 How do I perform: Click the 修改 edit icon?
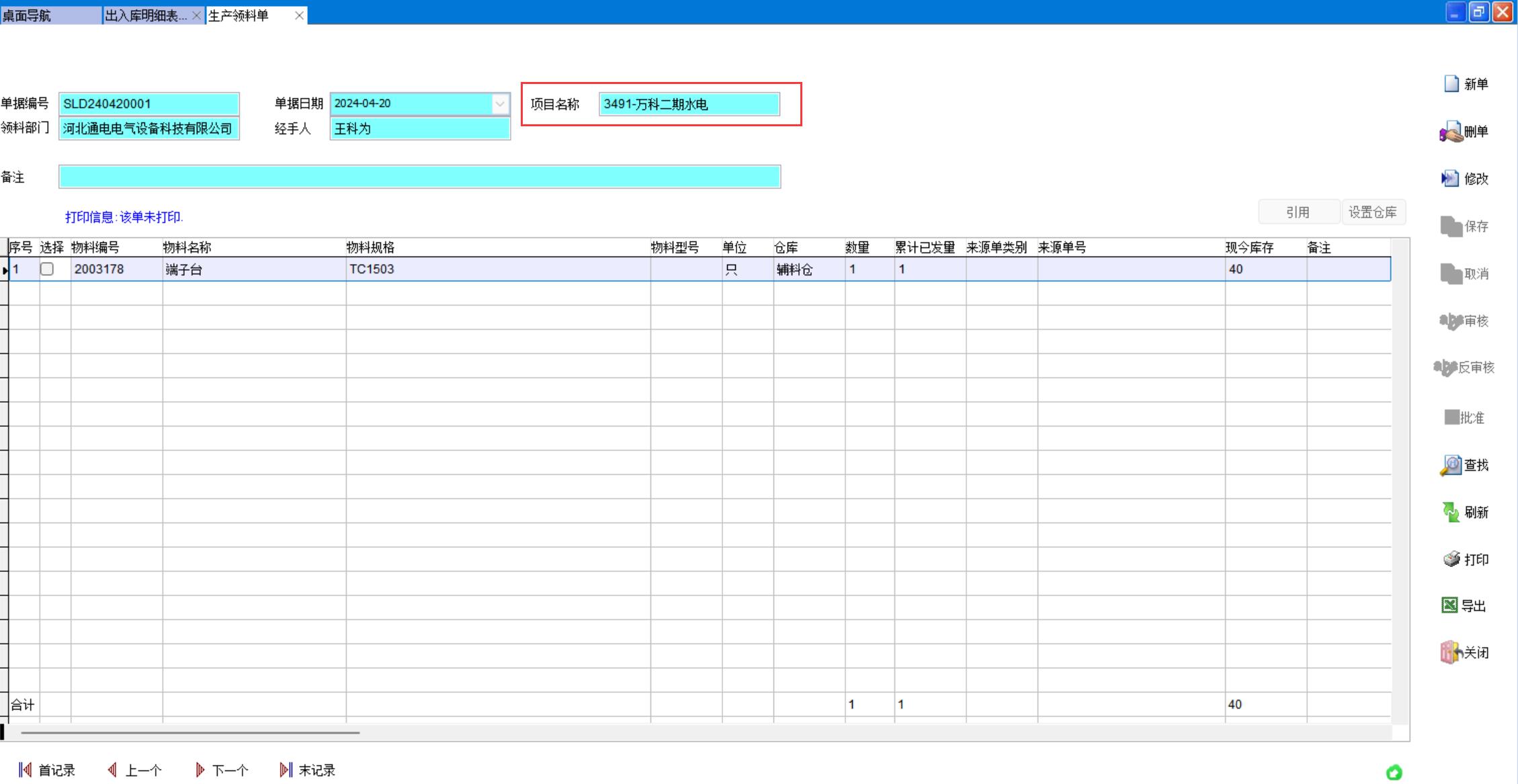pyautogui.click(x=1451, y=179)
